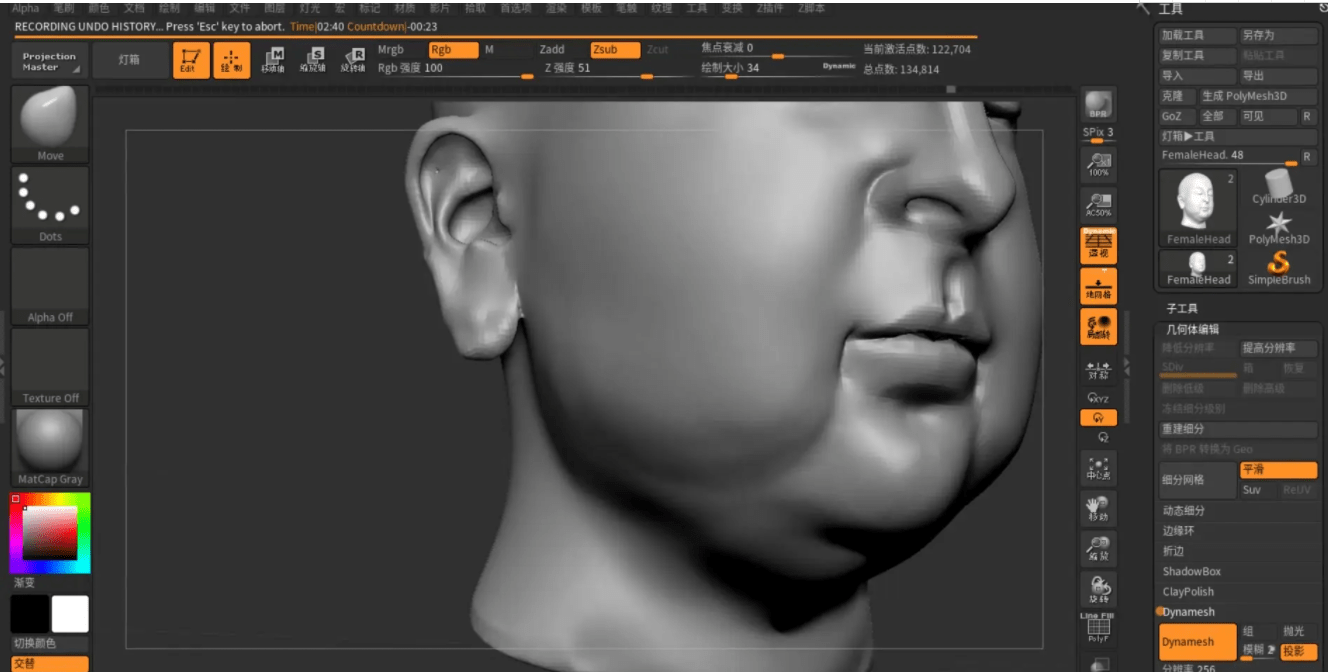Screen dimensions: 1328x672
Task: Enable Zadd sculpting mode
Action: [x=551, y=48]
